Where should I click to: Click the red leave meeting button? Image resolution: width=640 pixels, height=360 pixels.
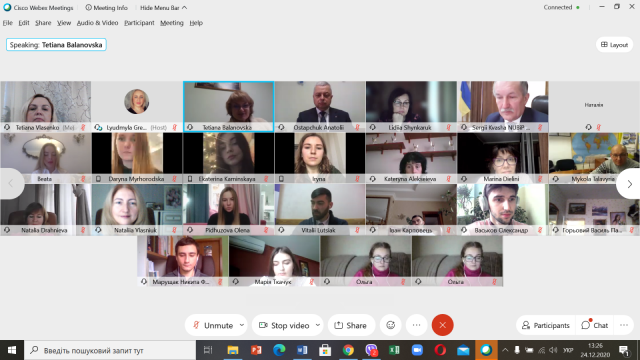(x=442, y=325)
